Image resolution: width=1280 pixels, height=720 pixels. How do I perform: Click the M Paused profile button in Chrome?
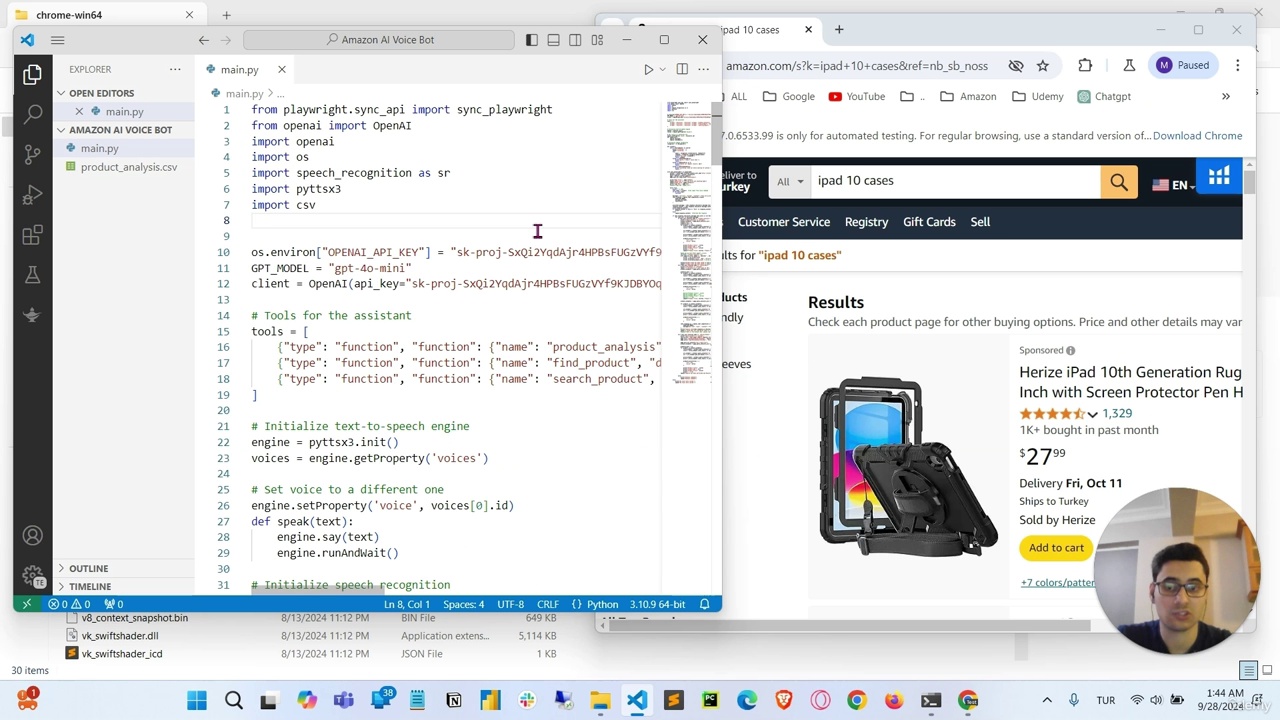tap(1183, 65)
